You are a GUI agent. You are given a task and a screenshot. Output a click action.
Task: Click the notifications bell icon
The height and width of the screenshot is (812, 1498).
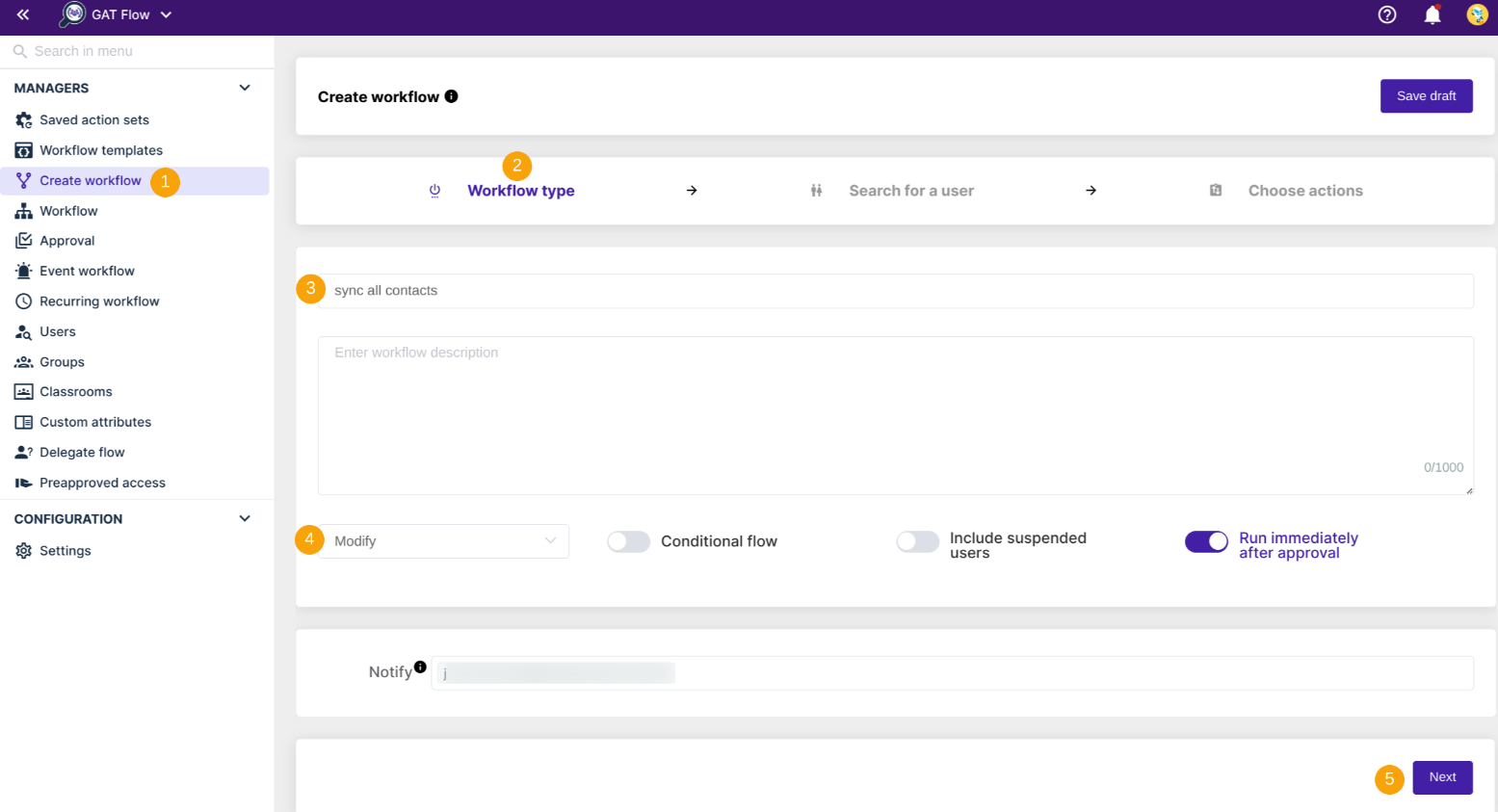1432,14
